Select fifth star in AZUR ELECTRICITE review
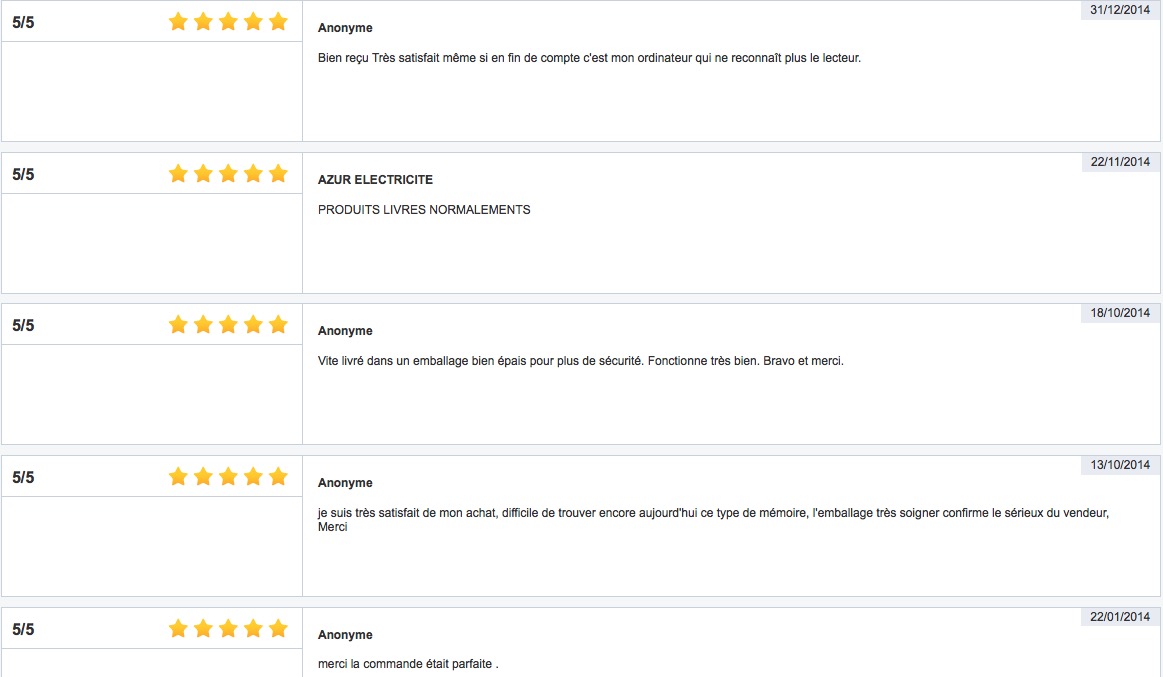 pos(278,174)
